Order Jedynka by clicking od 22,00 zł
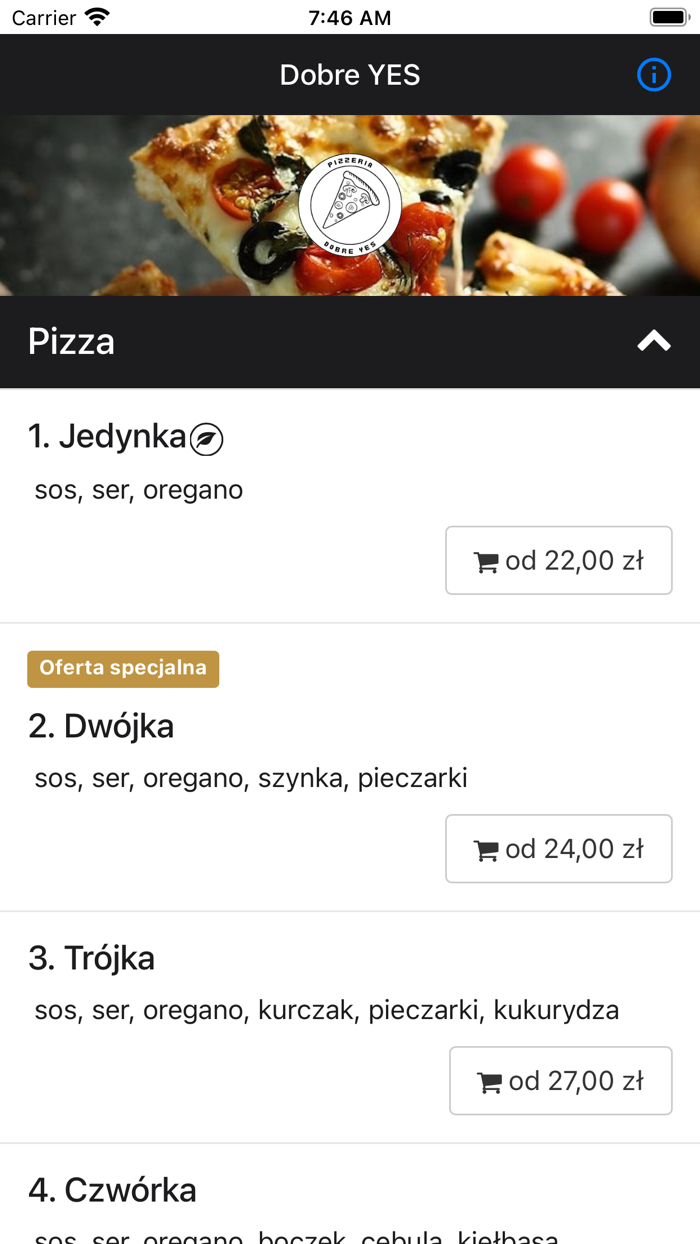Screen dimensions: 700x1244 click(x=559, y=561)
